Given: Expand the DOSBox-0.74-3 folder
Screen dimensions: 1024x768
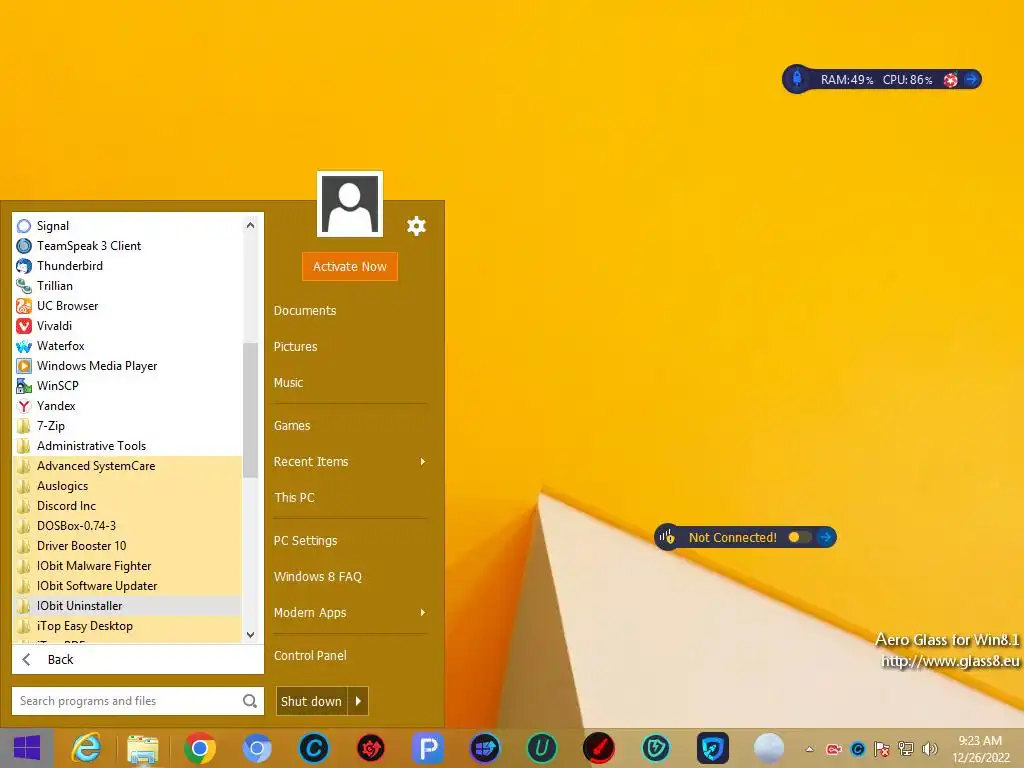Looking at the screenshot, I should [127, 526].
